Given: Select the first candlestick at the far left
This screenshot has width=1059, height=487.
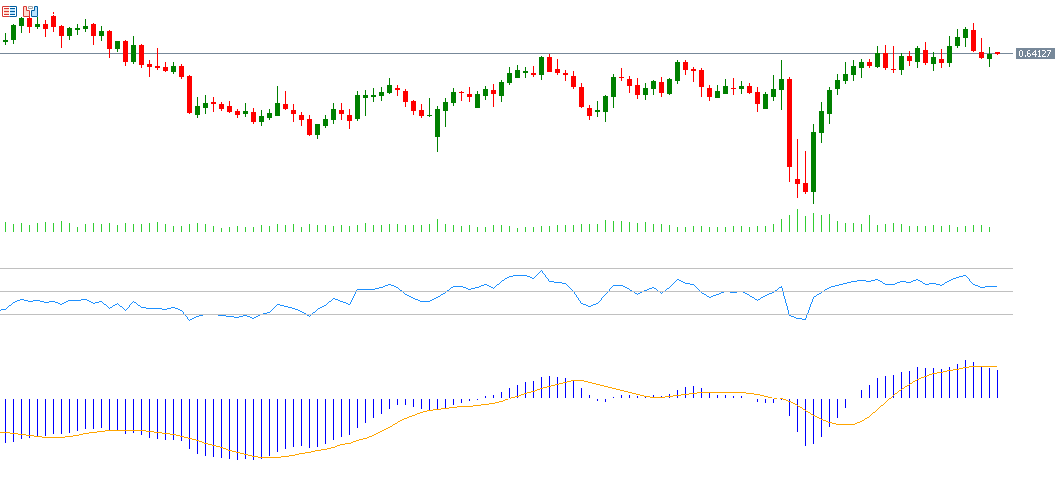Looking at the screenshot, I should (5, 41).
